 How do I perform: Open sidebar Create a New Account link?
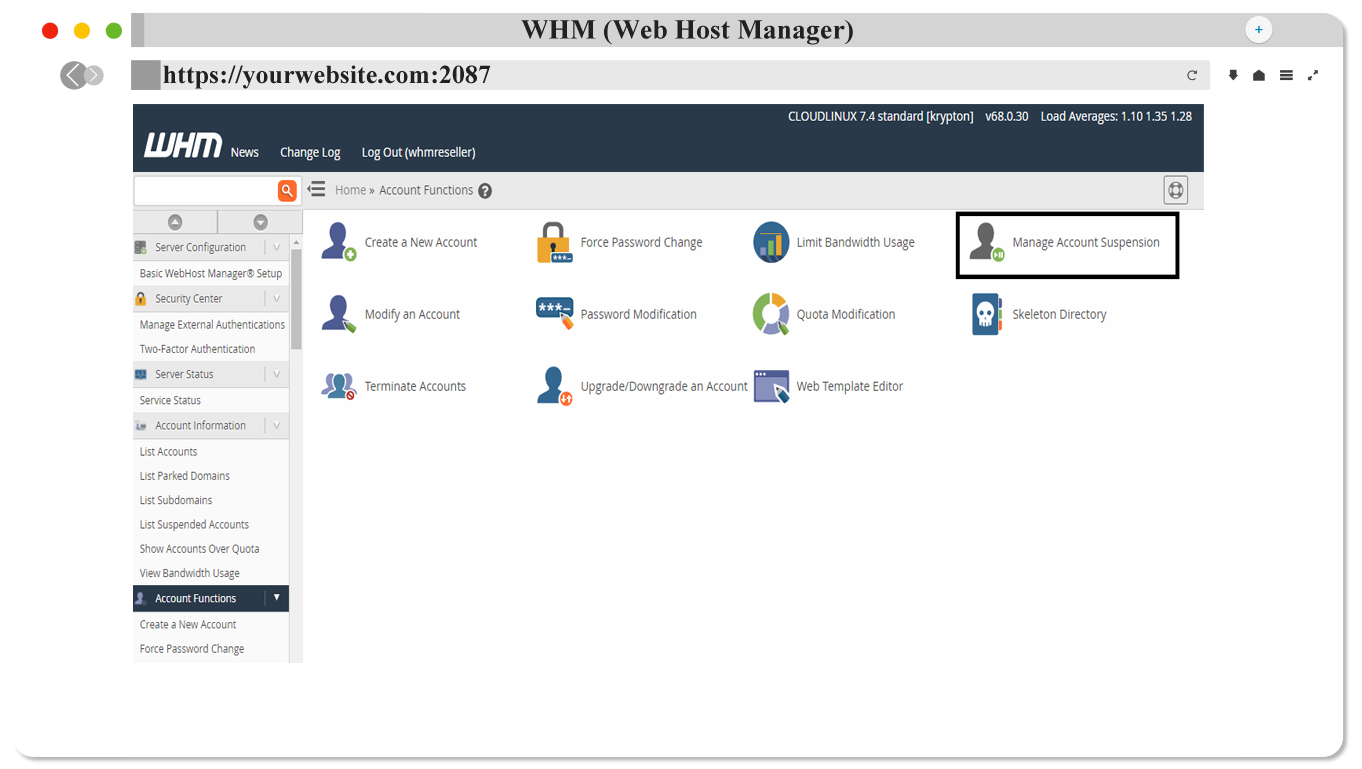pyautogui.click(x=188, y=624)
